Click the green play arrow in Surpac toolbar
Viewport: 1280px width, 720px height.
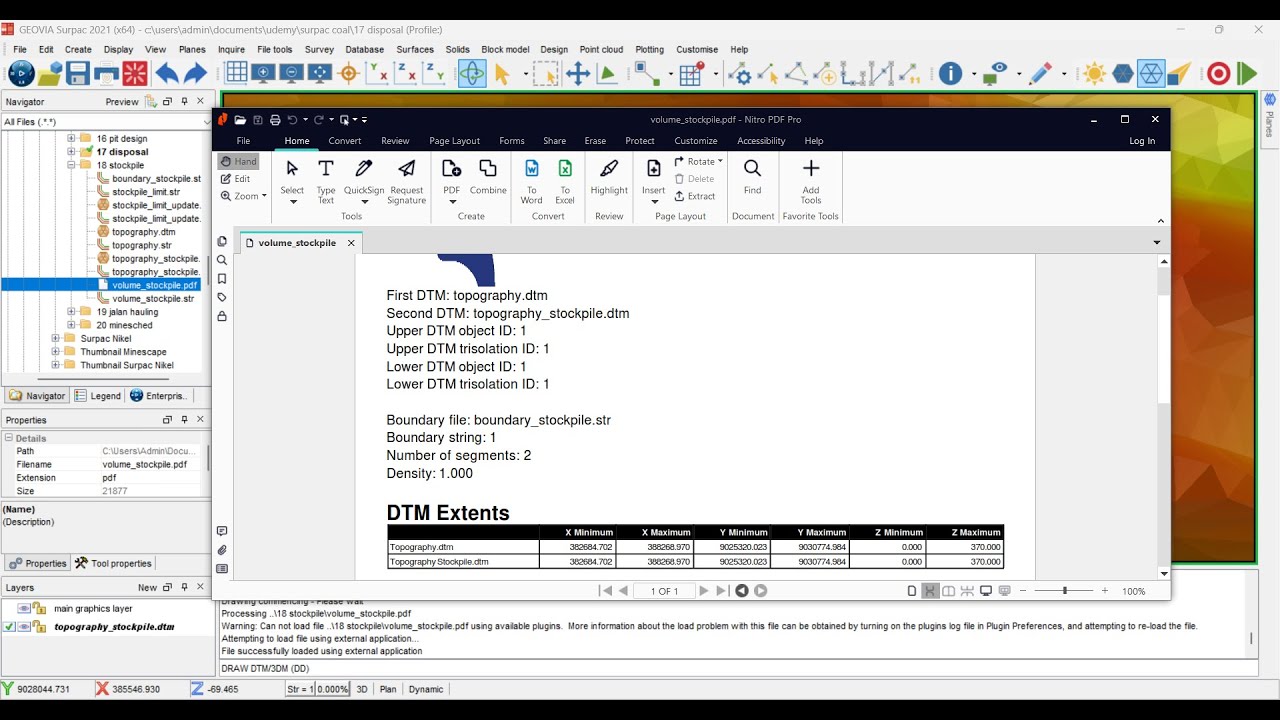(x=1246, y=73)
